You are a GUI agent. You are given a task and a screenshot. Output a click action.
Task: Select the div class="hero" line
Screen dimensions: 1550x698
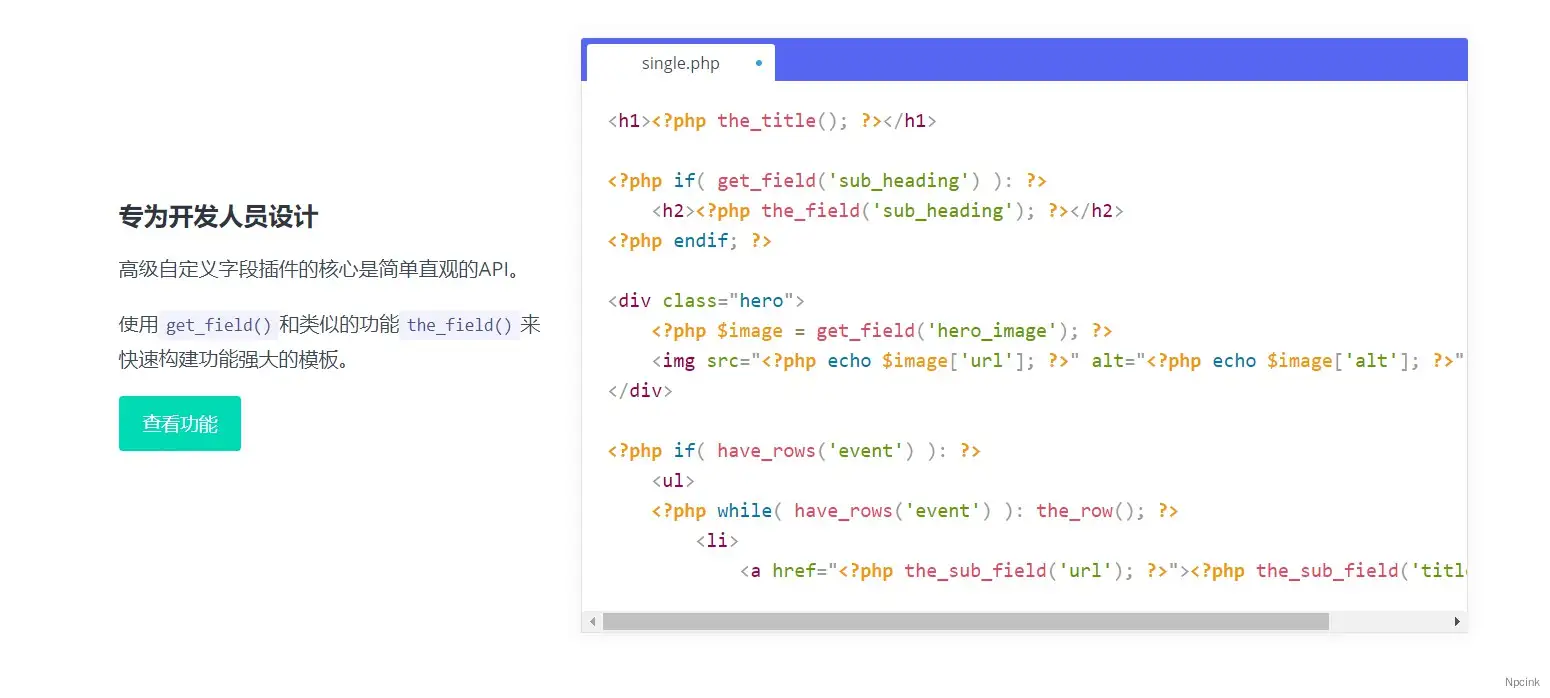[x=705, y=300]
